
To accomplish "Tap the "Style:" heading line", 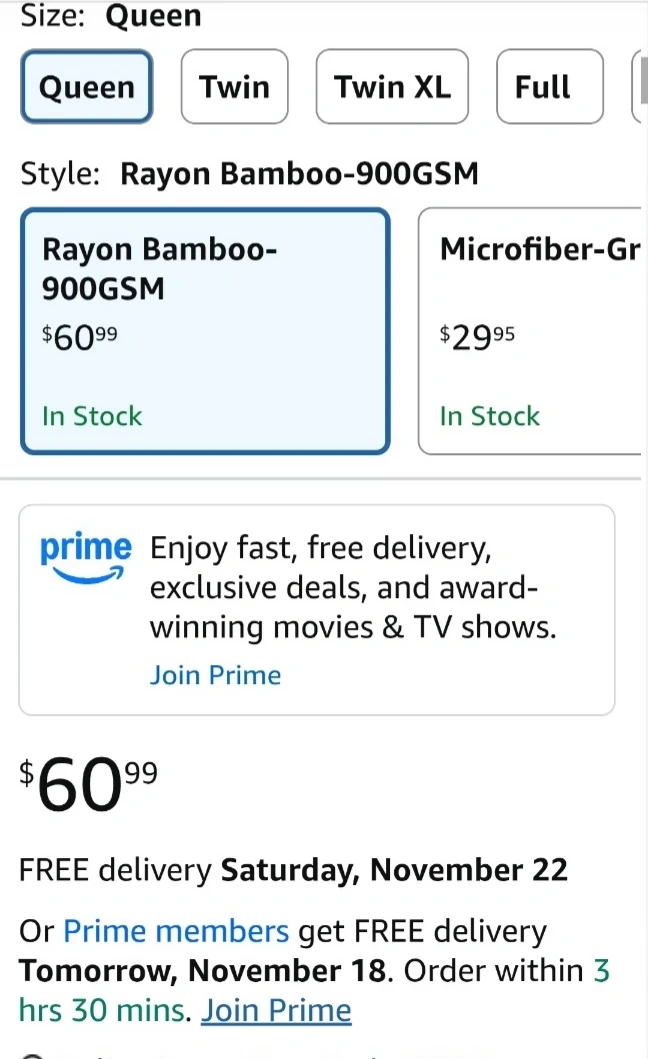I will [x=249, y=174].
